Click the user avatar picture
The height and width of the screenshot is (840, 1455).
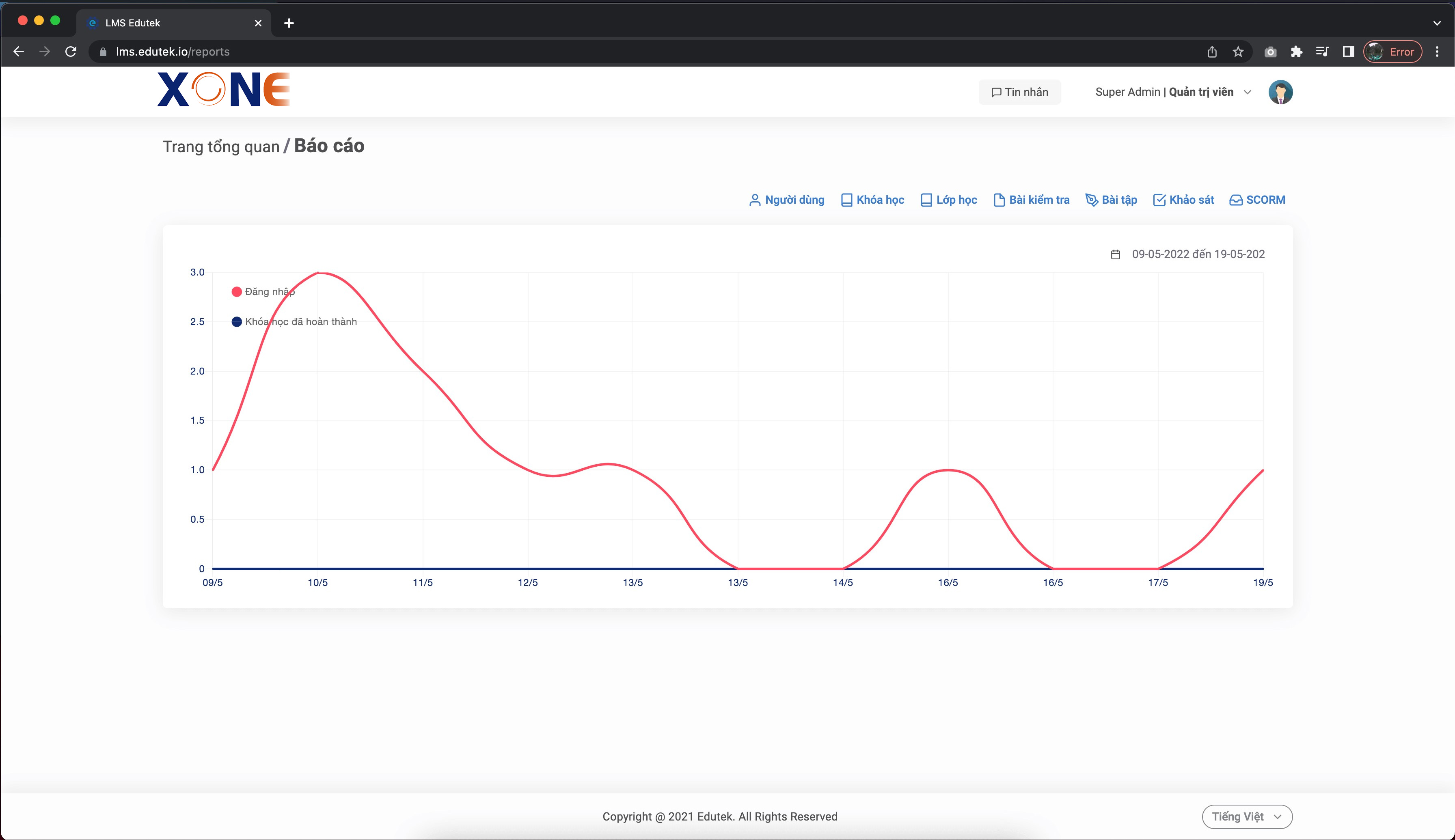pos(1280,92)
